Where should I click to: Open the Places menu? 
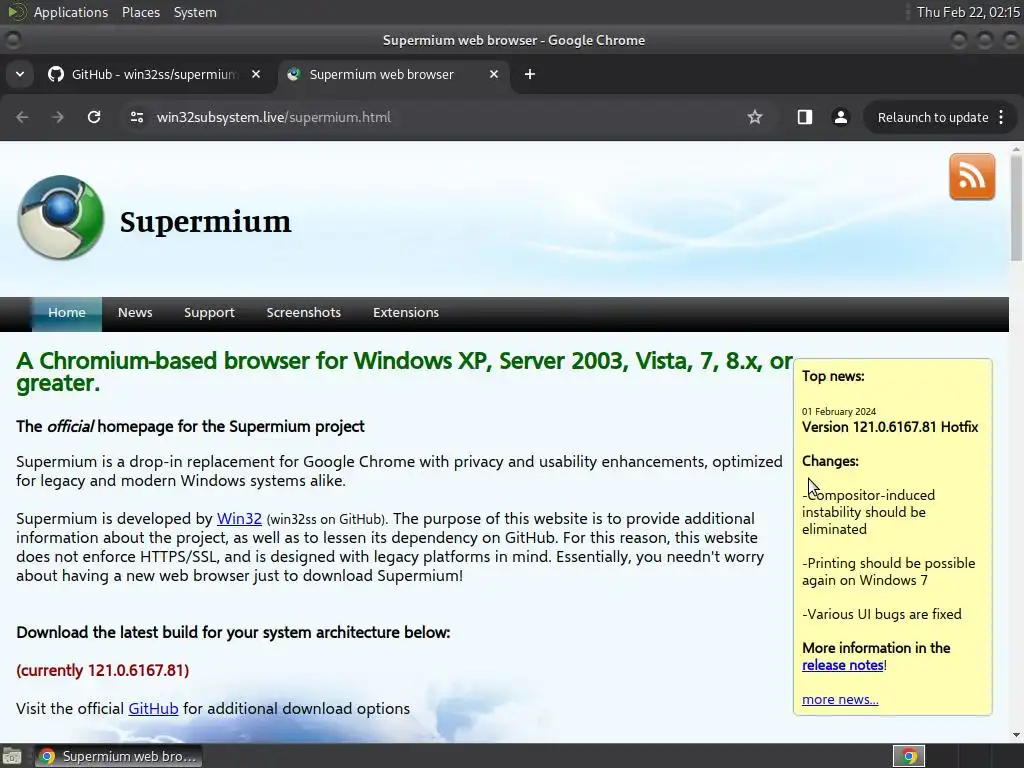140,12
